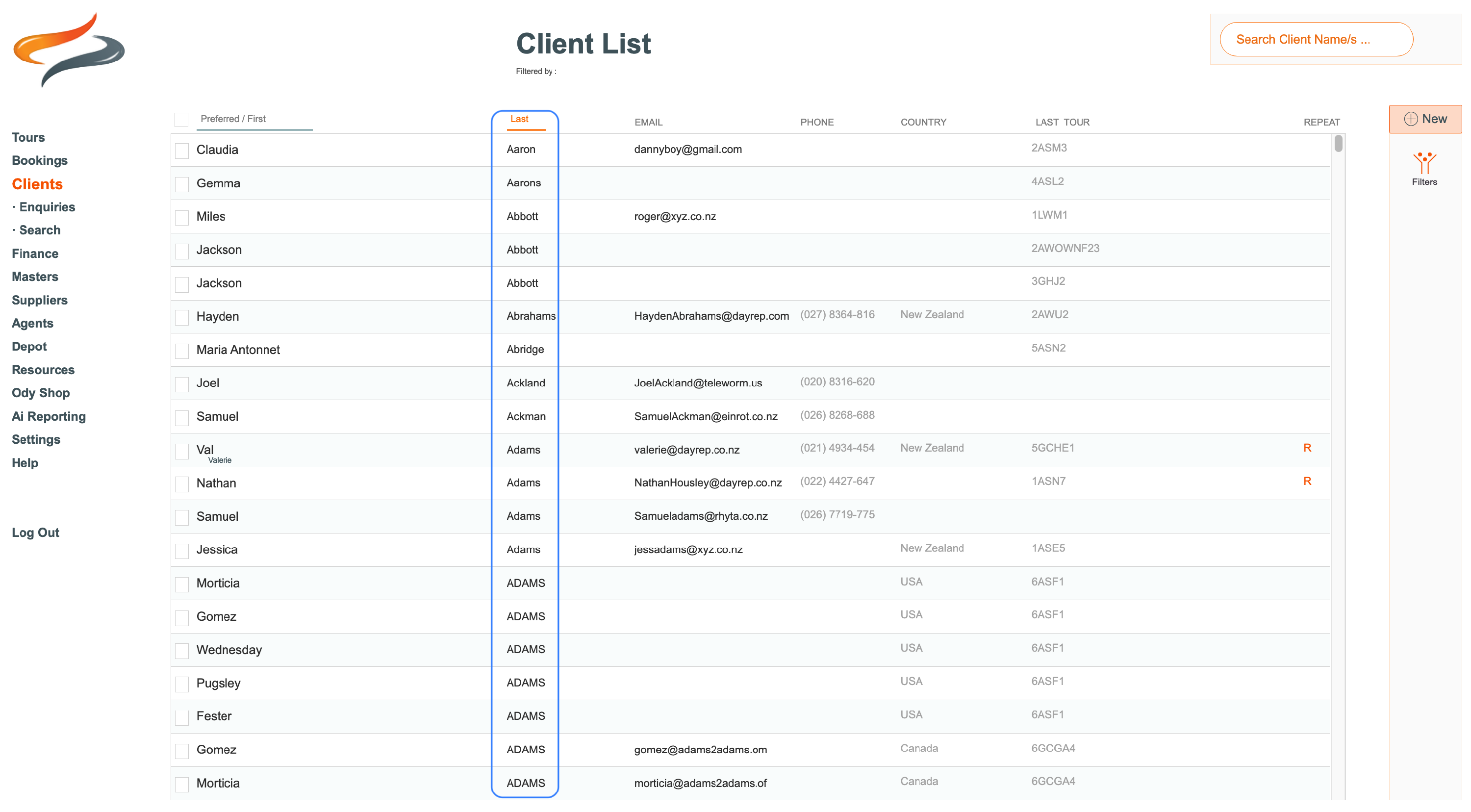Tick the select-all checkbox in header
1471x812 pixels.
point(181,119)
